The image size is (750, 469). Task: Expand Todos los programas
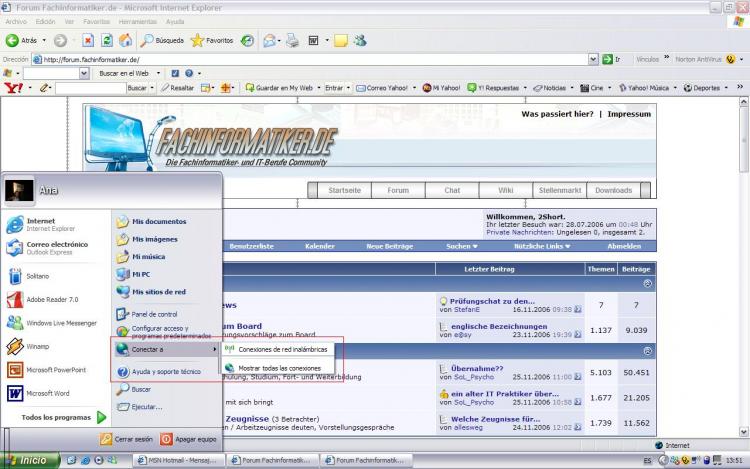[64, 417]
